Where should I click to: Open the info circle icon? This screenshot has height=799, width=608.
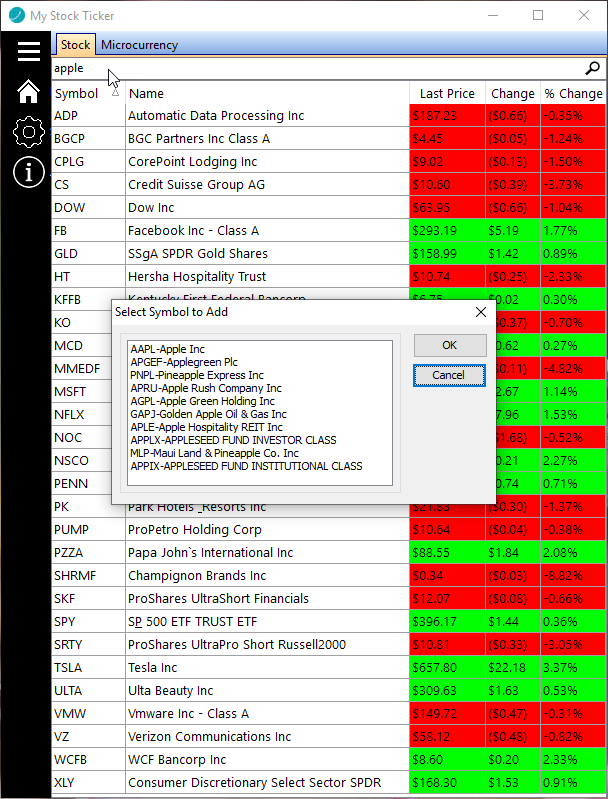(x=29, y=172)
